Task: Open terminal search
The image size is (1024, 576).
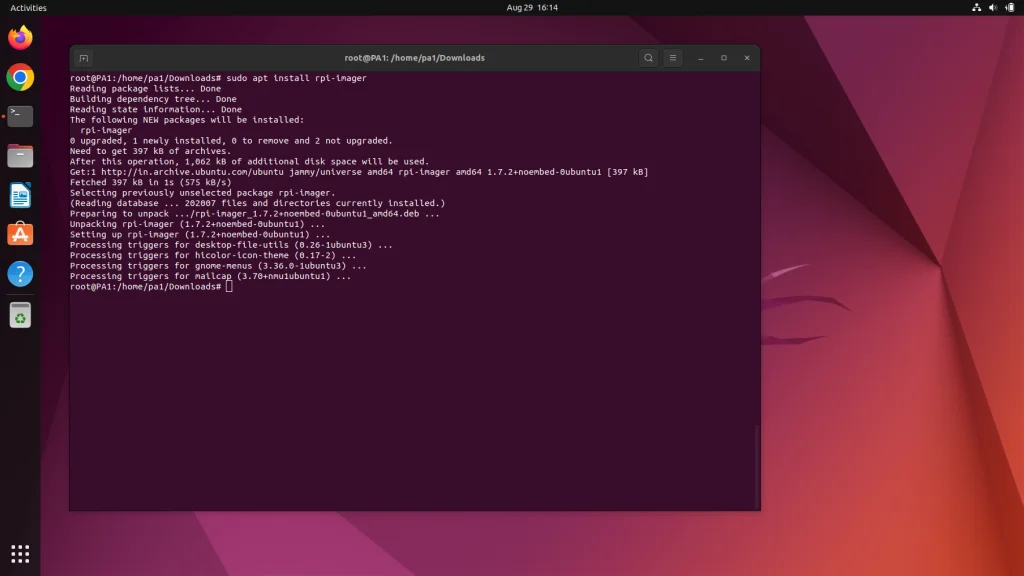Action: [x=648, y=58]
